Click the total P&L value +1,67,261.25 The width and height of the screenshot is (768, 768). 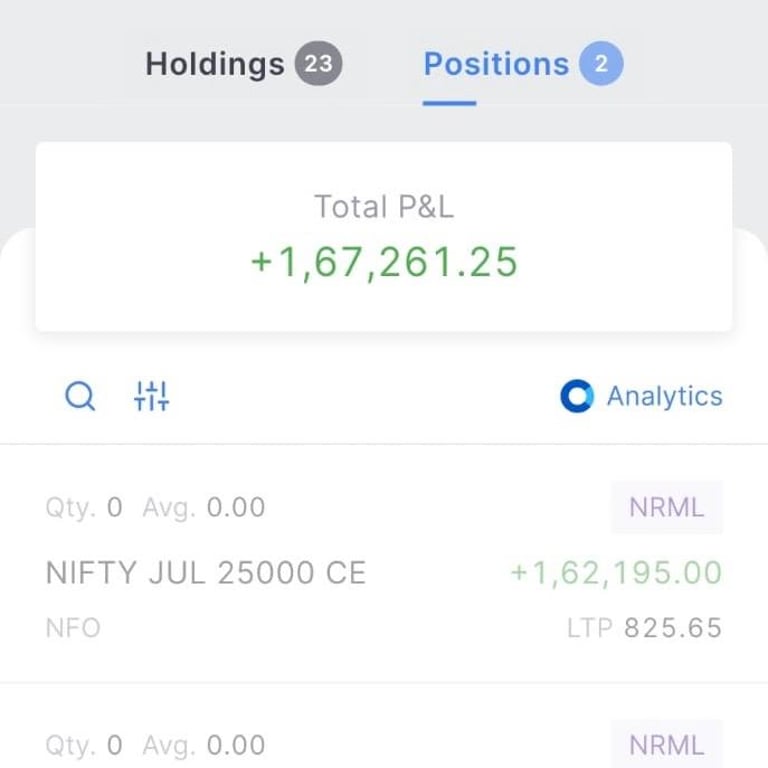pyautogui.click(x=384, y=262)
